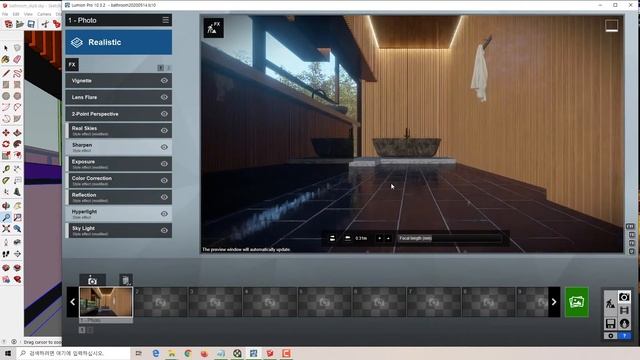
Task: Open the FX effects button in preview
Action: click(x=213, y=28)
